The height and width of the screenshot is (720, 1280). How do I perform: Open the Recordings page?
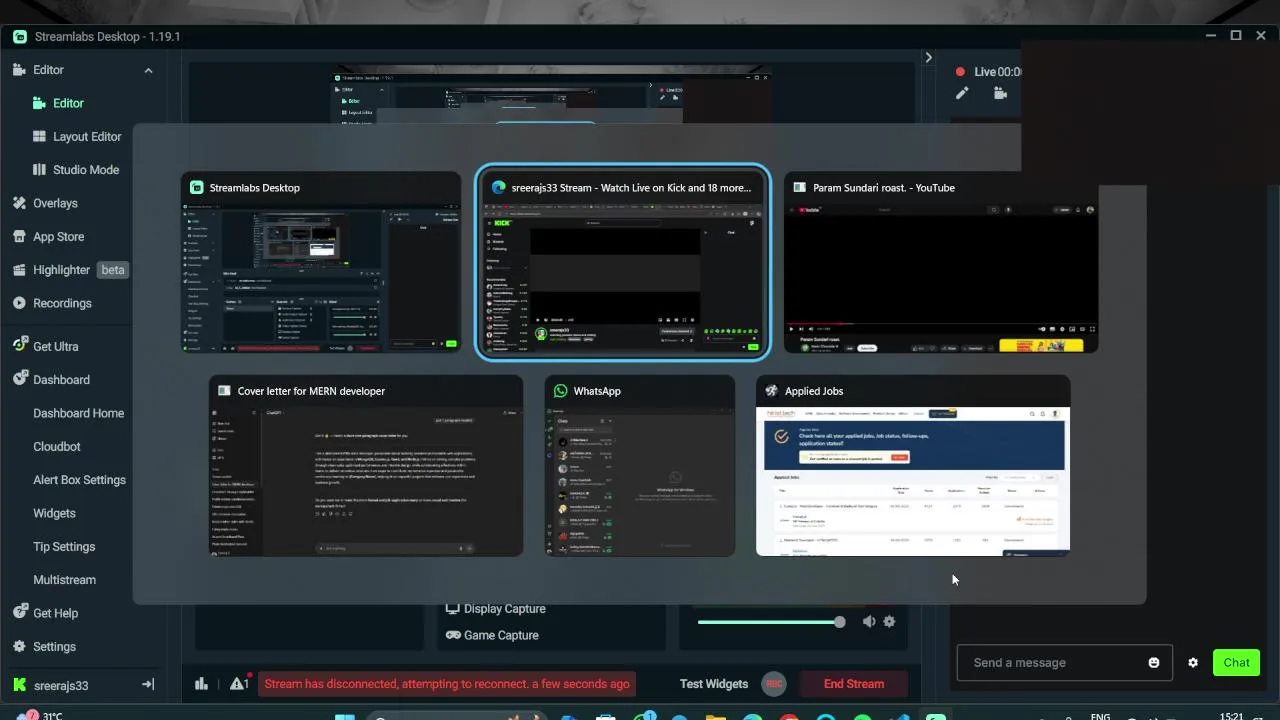(x=52, y=303)
